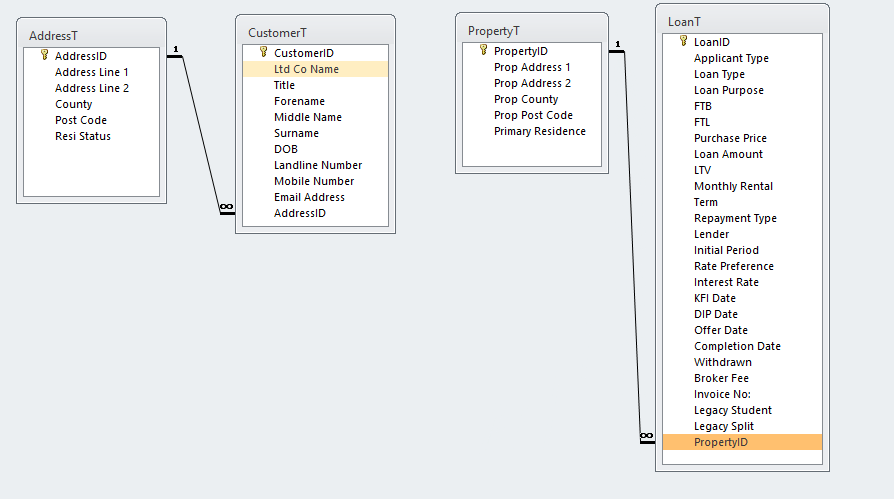Select the AddressT table title bar
The width and height of the screenshot is (894, 499).
click(x=91, y=35)
